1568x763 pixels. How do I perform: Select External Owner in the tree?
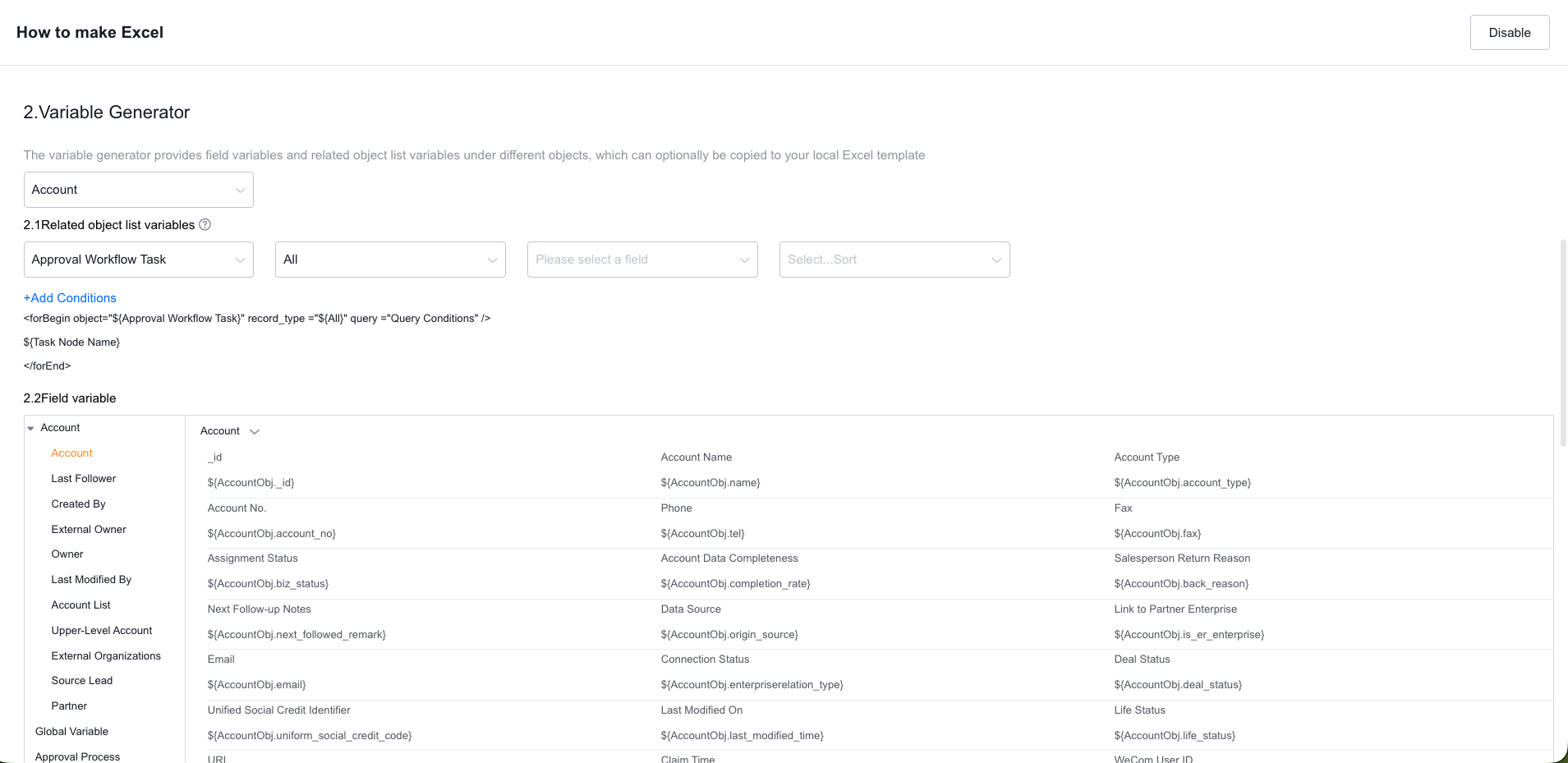pyautogui.click(x=89, y=530)
